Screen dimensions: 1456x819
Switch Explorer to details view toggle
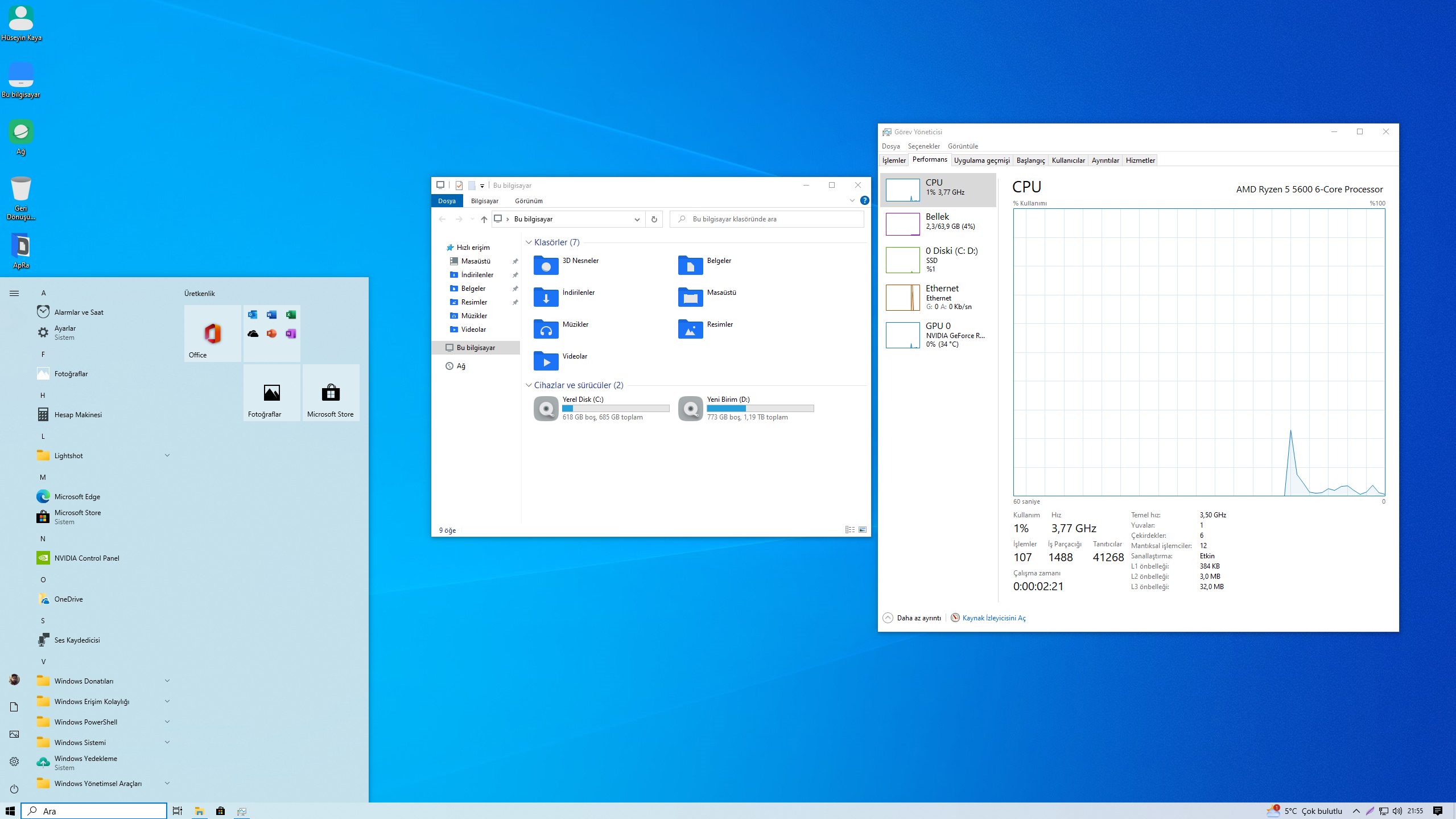point(849,530)
